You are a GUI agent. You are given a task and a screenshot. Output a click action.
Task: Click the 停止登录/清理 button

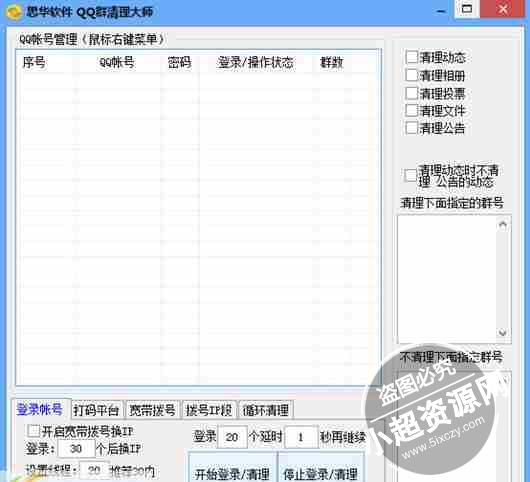pos(321,468)
